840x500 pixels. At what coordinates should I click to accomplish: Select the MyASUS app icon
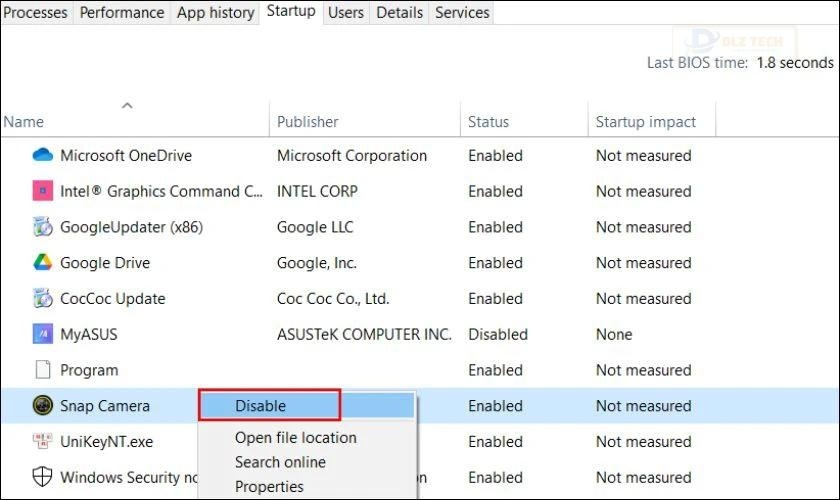click(42, 334)
